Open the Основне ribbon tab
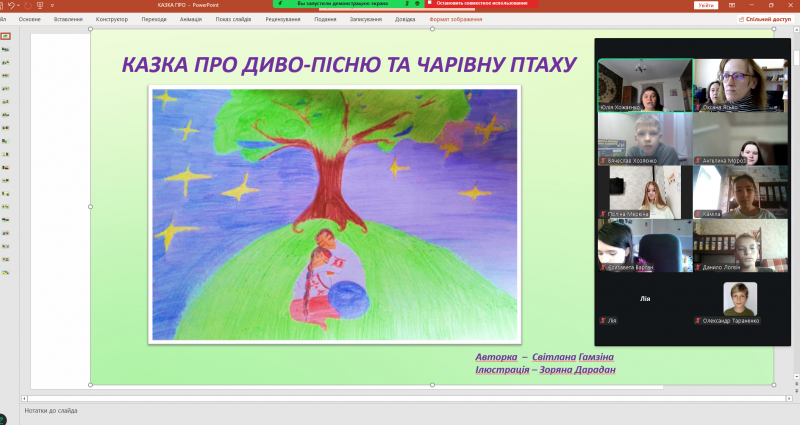This screenshot has width=800, height=425. point(30,19)
